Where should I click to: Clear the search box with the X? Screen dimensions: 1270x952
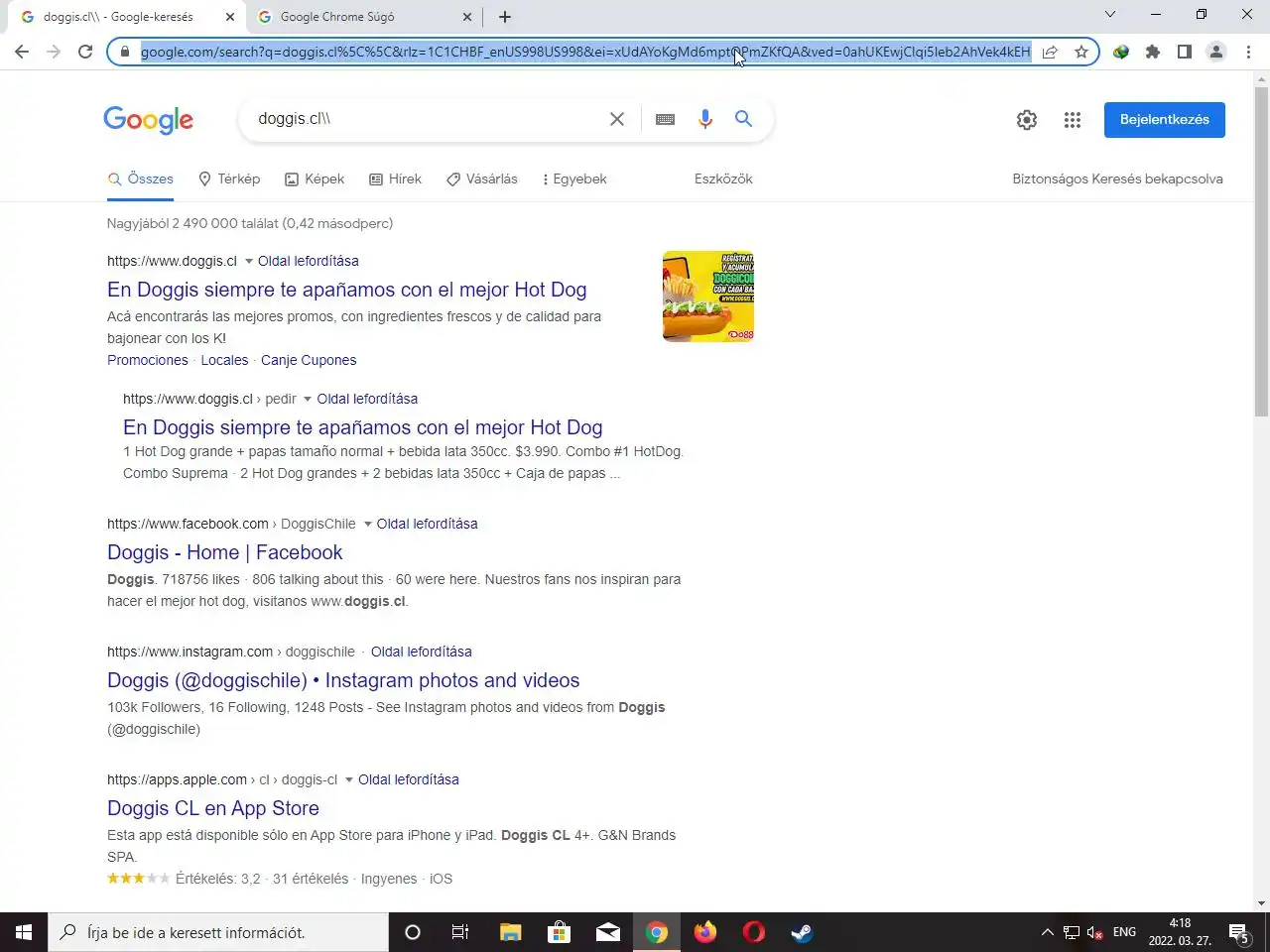click(617, 119)
